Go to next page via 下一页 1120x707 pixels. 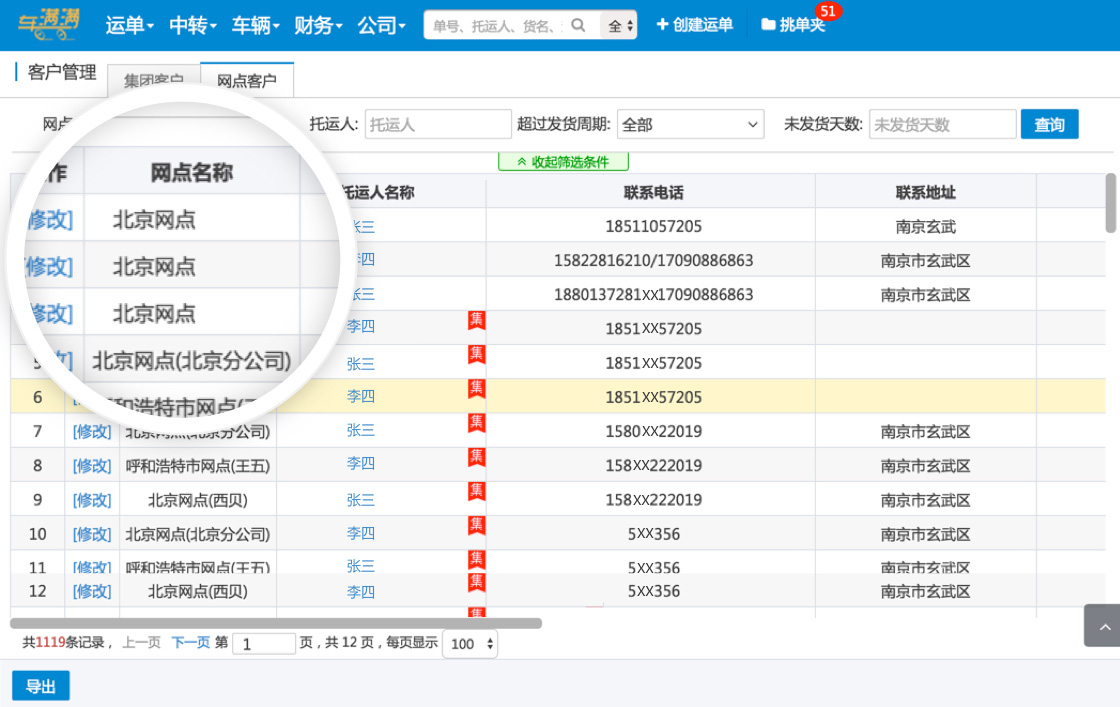(x=190, y=643)
